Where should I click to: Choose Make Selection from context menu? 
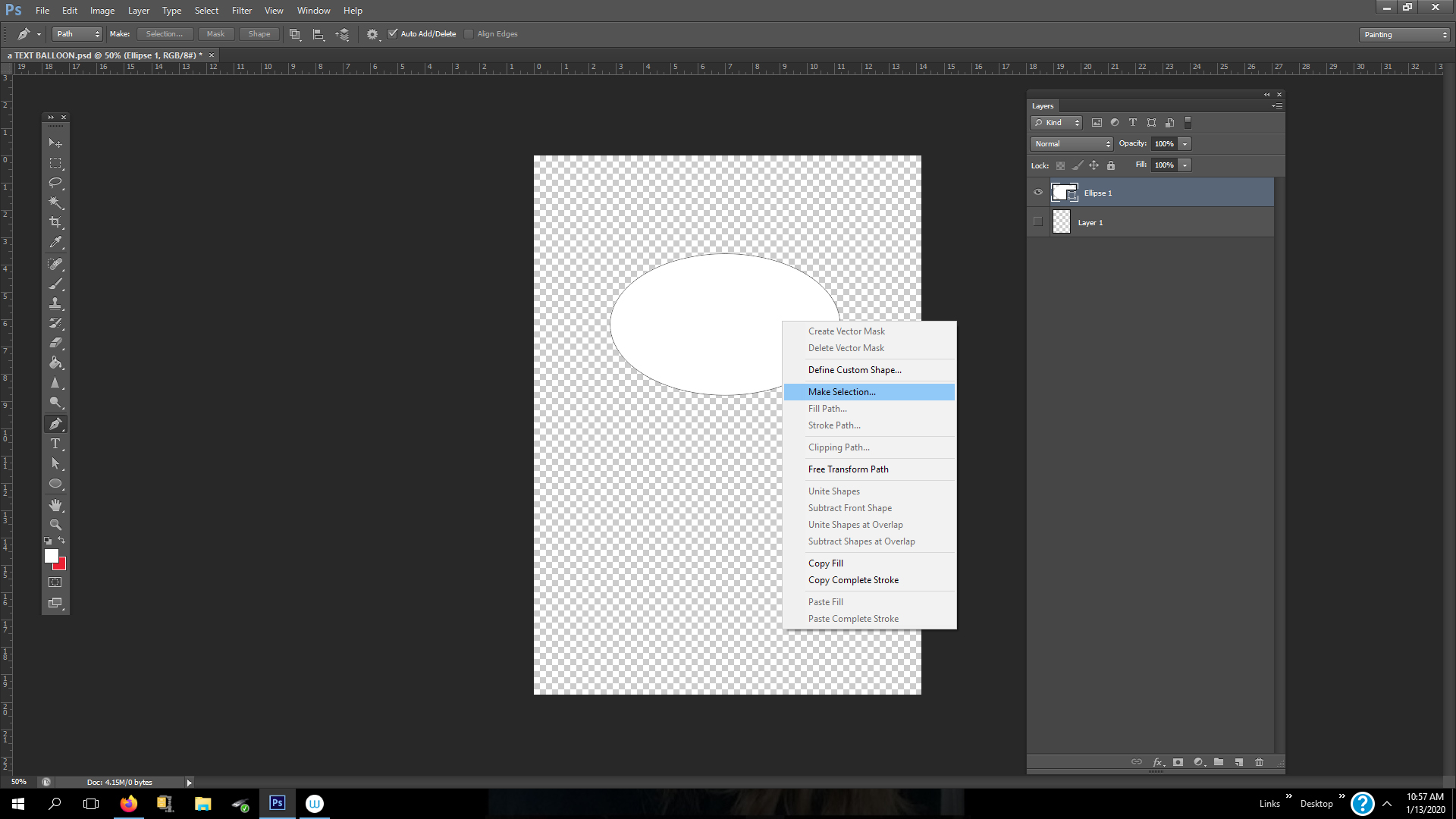pos(842,391)
